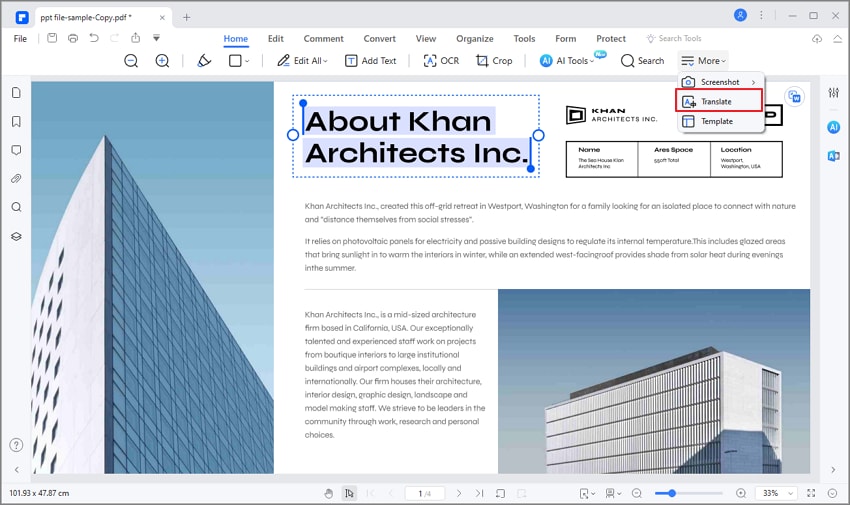Viewport: 850px width, 505px height.
Task: Click zoom in in status bar
Action: pos(740,493)
